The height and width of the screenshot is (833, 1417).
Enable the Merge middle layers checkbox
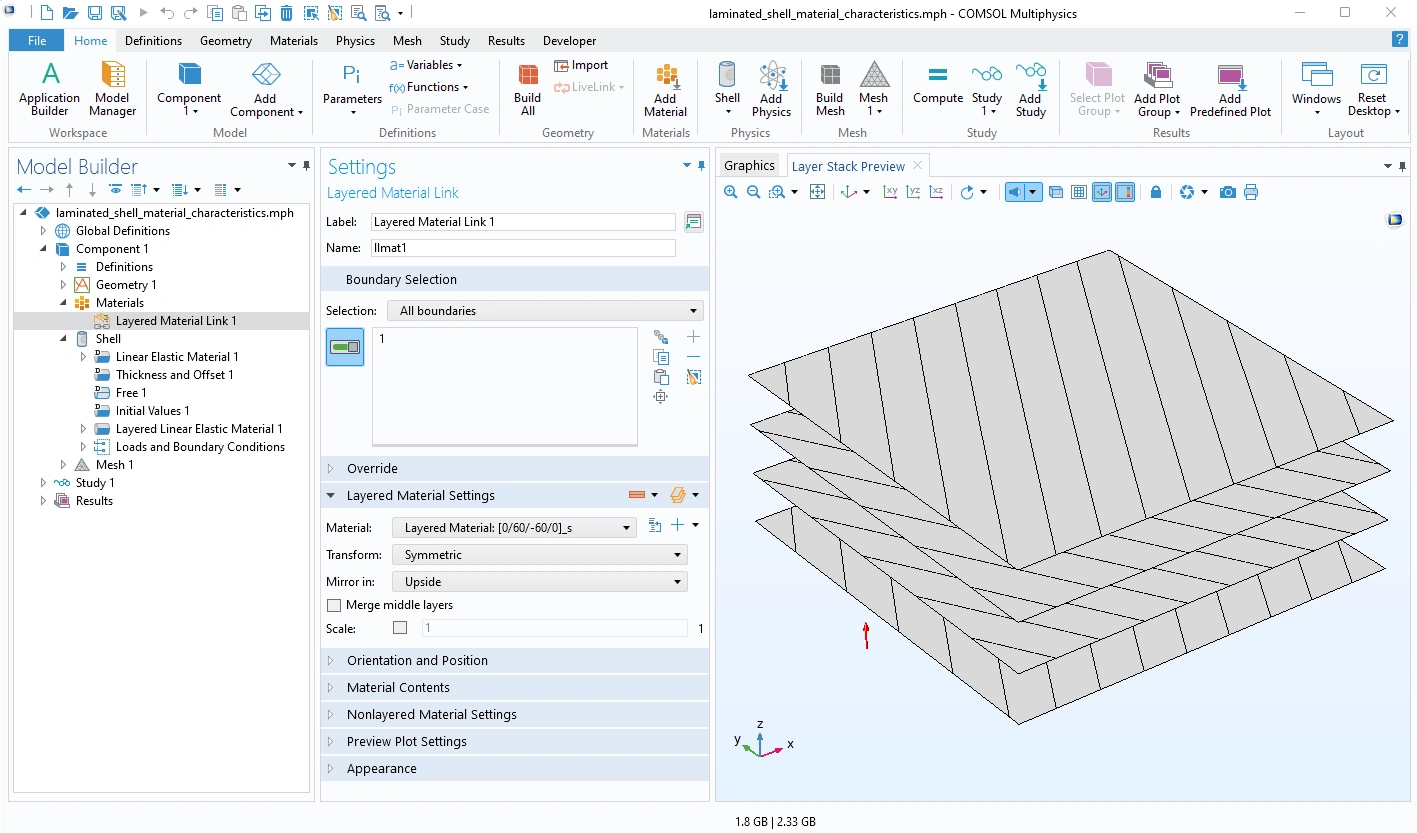point(334,605)
